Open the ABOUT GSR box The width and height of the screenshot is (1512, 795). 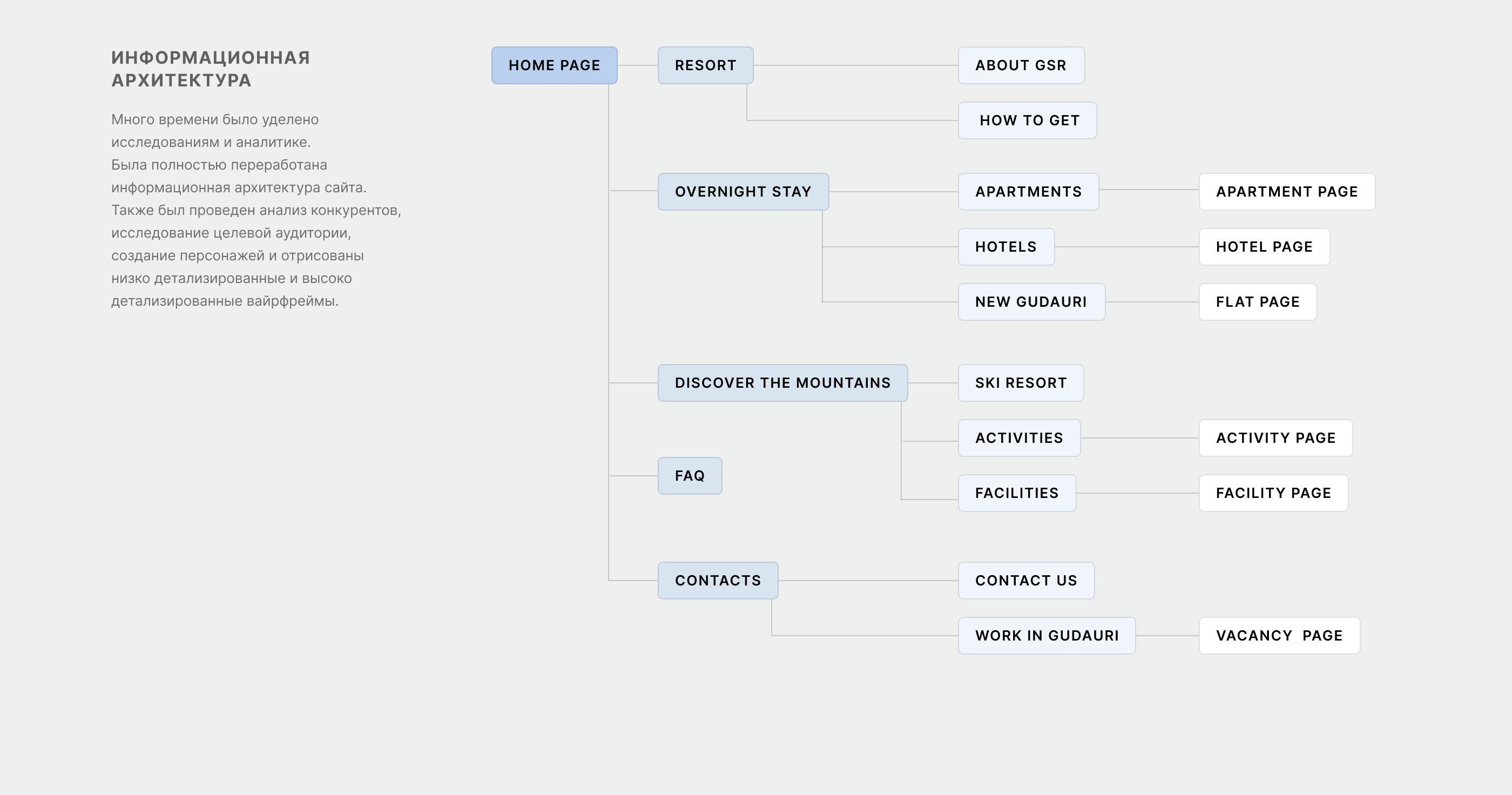click(x=1021, y=65)
